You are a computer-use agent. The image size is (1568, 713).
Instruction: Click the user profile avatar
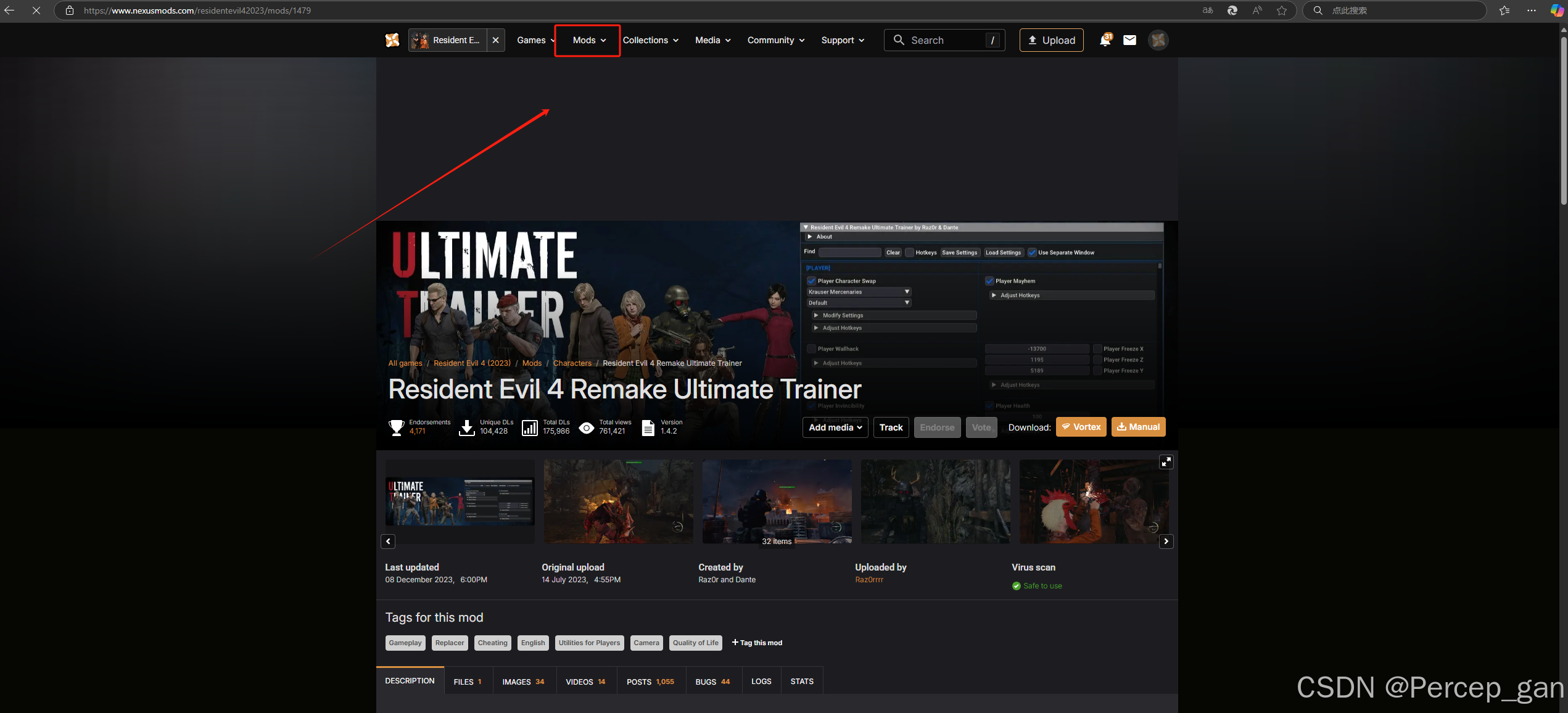1158,40
